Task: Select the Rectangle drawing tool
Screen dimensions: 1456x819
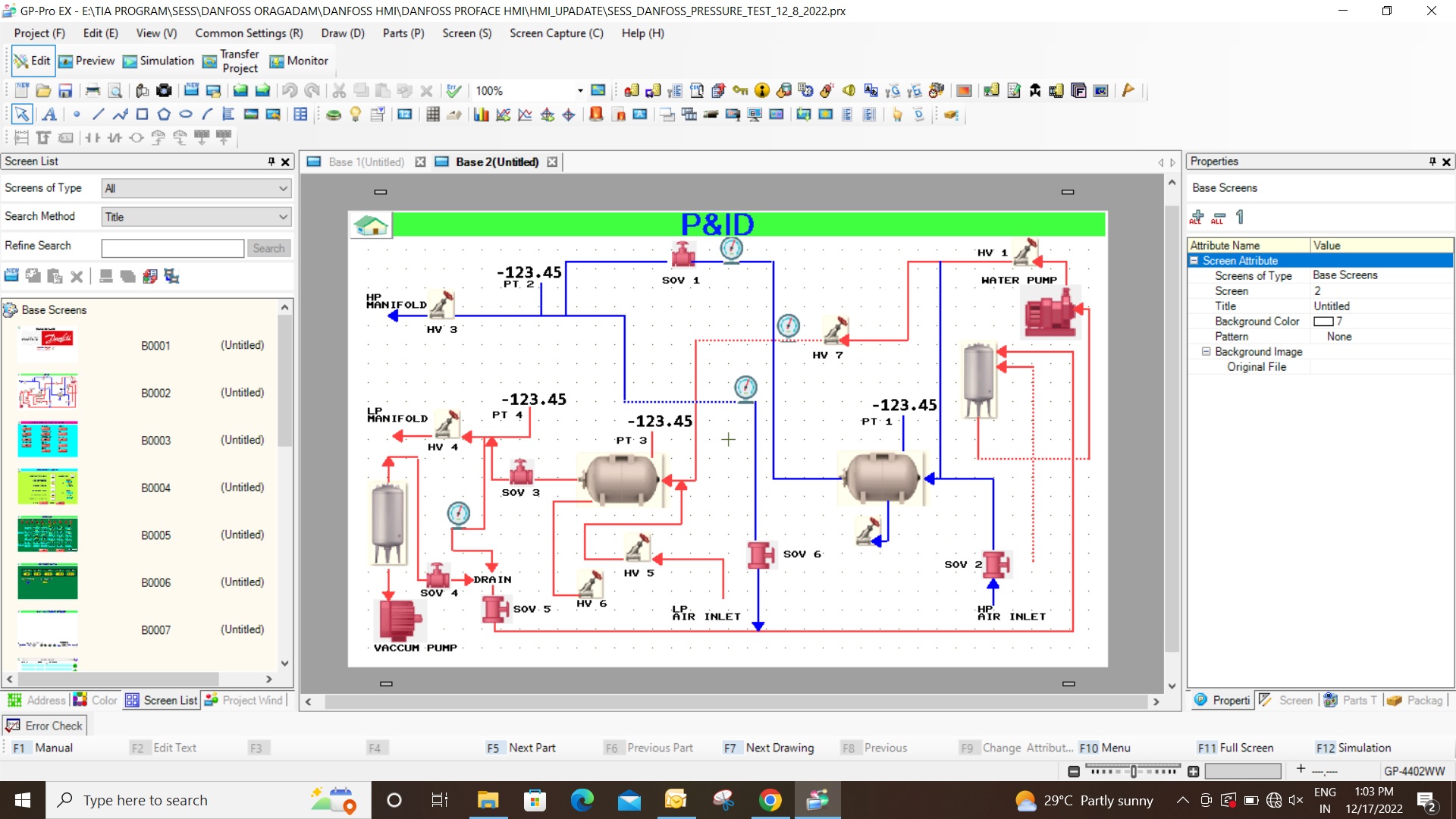Action: pyautogui.click(x=142, y=115)
